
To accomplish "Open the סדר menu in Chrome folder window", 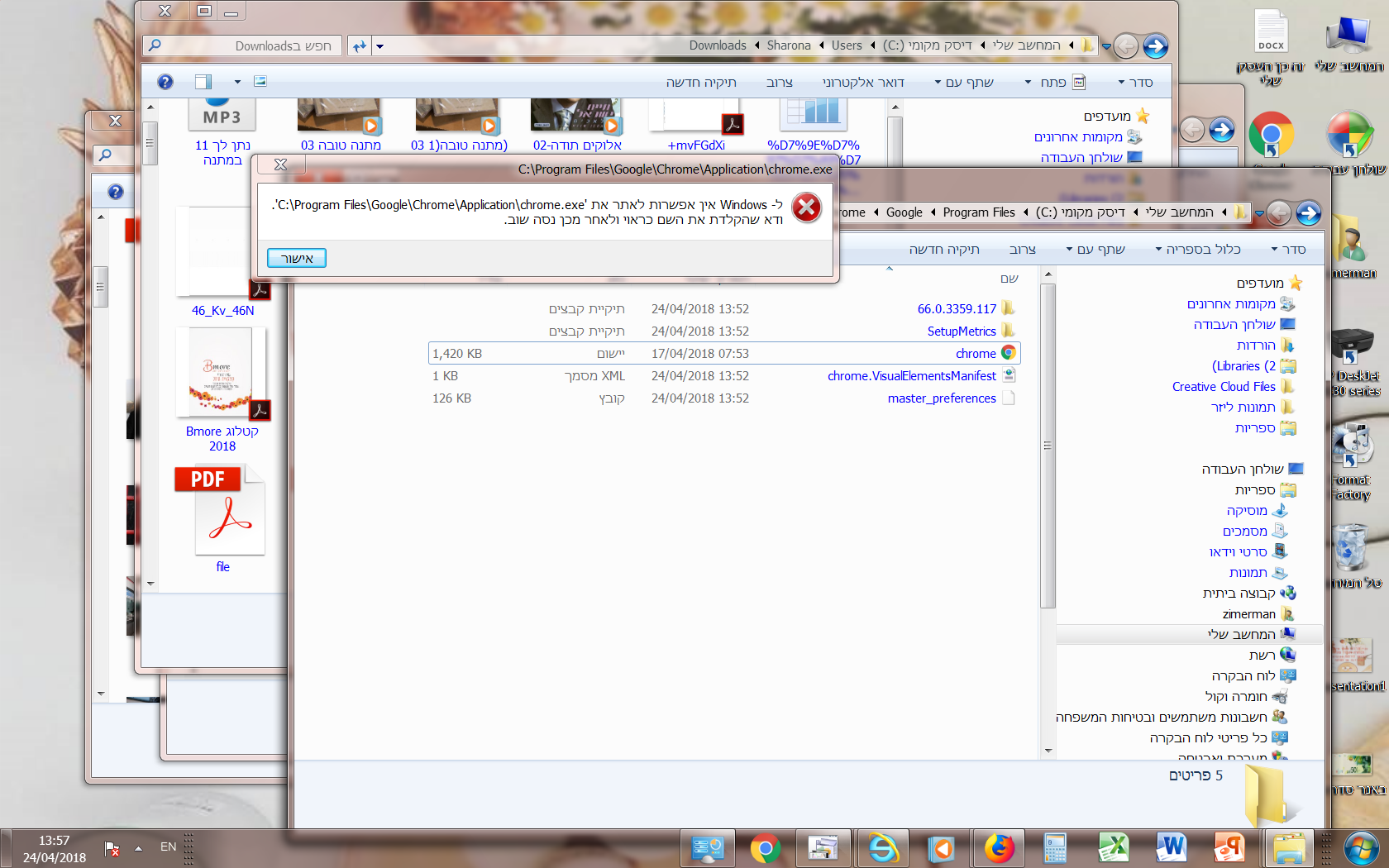I will pyautogui.click(x=1290, y=249).
